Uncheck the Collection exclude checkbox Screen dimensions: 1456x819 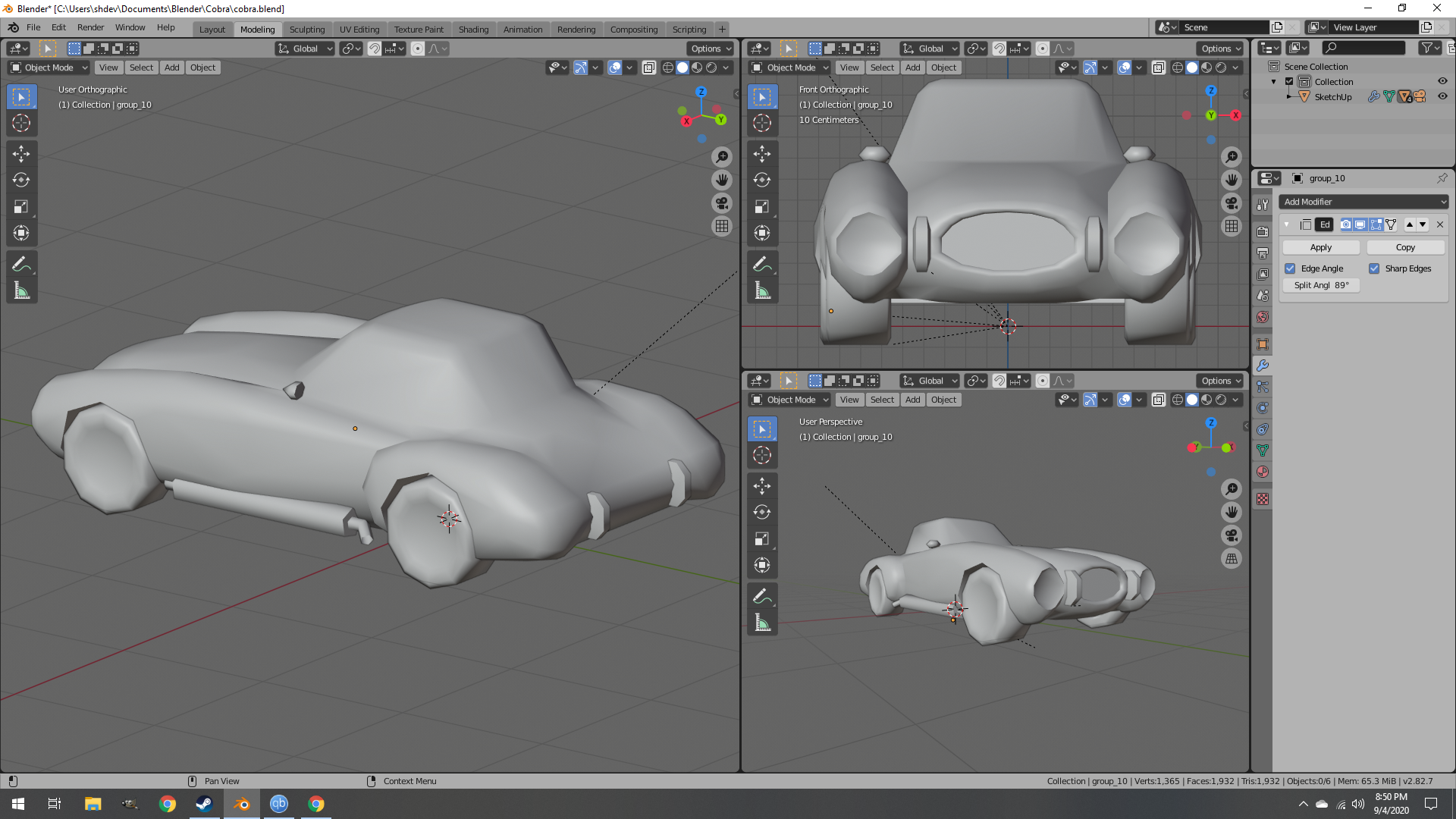[1289, 82]
